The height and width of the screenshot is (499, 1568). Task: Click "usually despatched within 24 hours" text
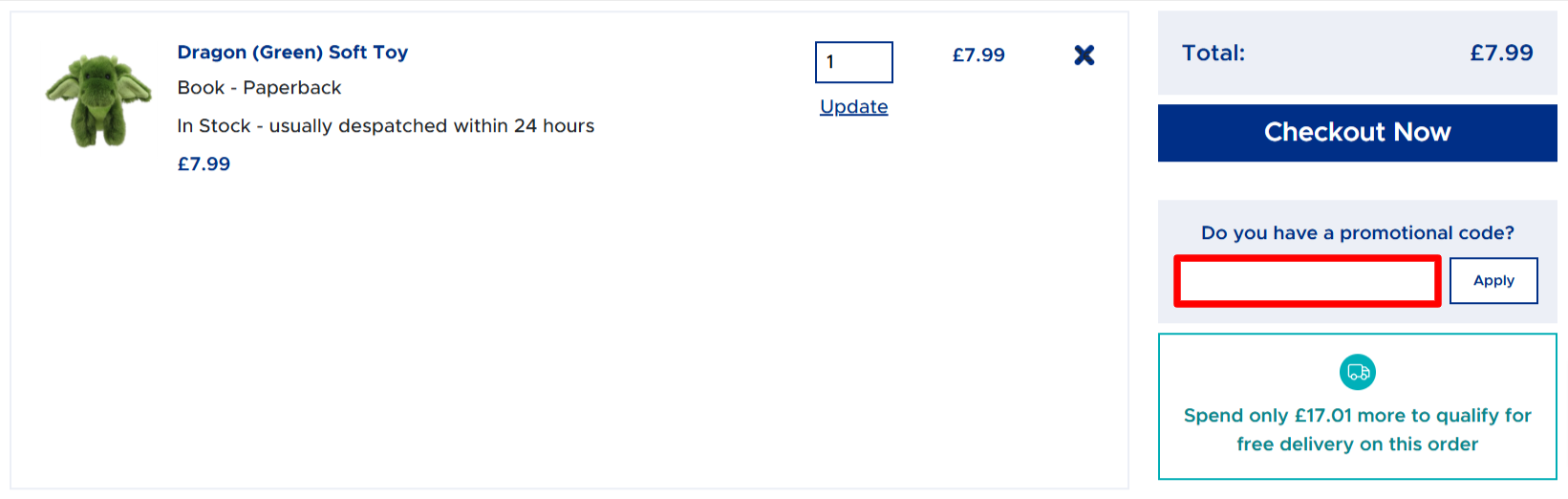coord(431,126)
